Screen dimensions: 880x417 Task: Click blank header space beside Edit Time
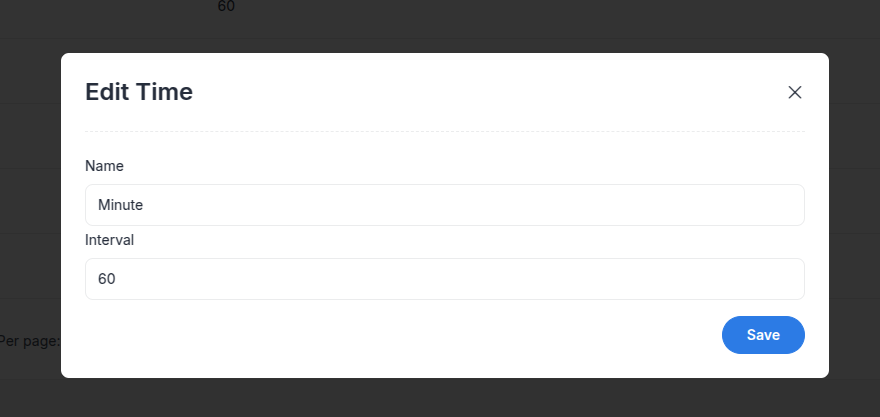488,92
